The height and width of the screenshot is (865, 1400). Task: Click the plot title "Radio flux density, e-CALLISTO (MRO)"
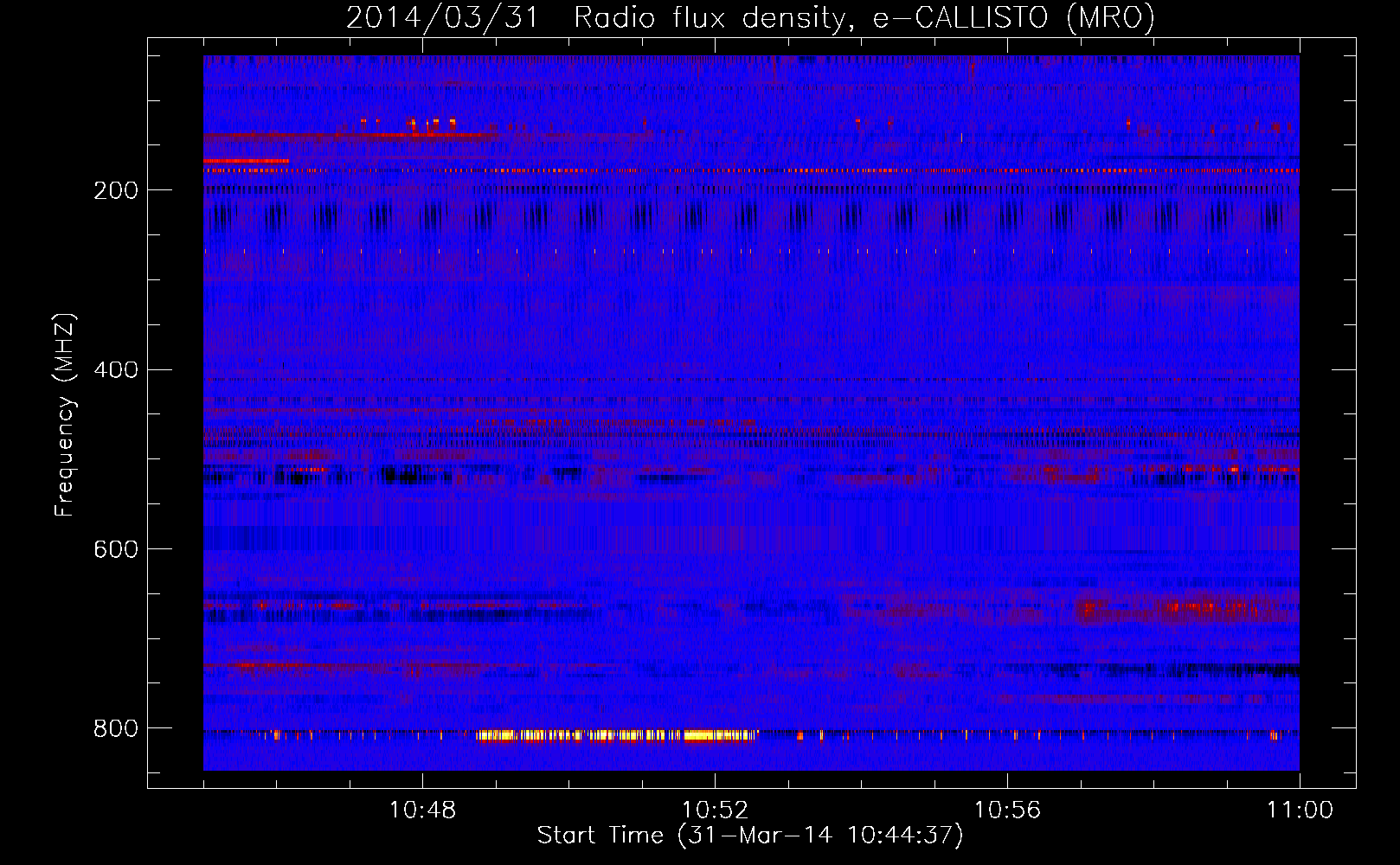864,18
